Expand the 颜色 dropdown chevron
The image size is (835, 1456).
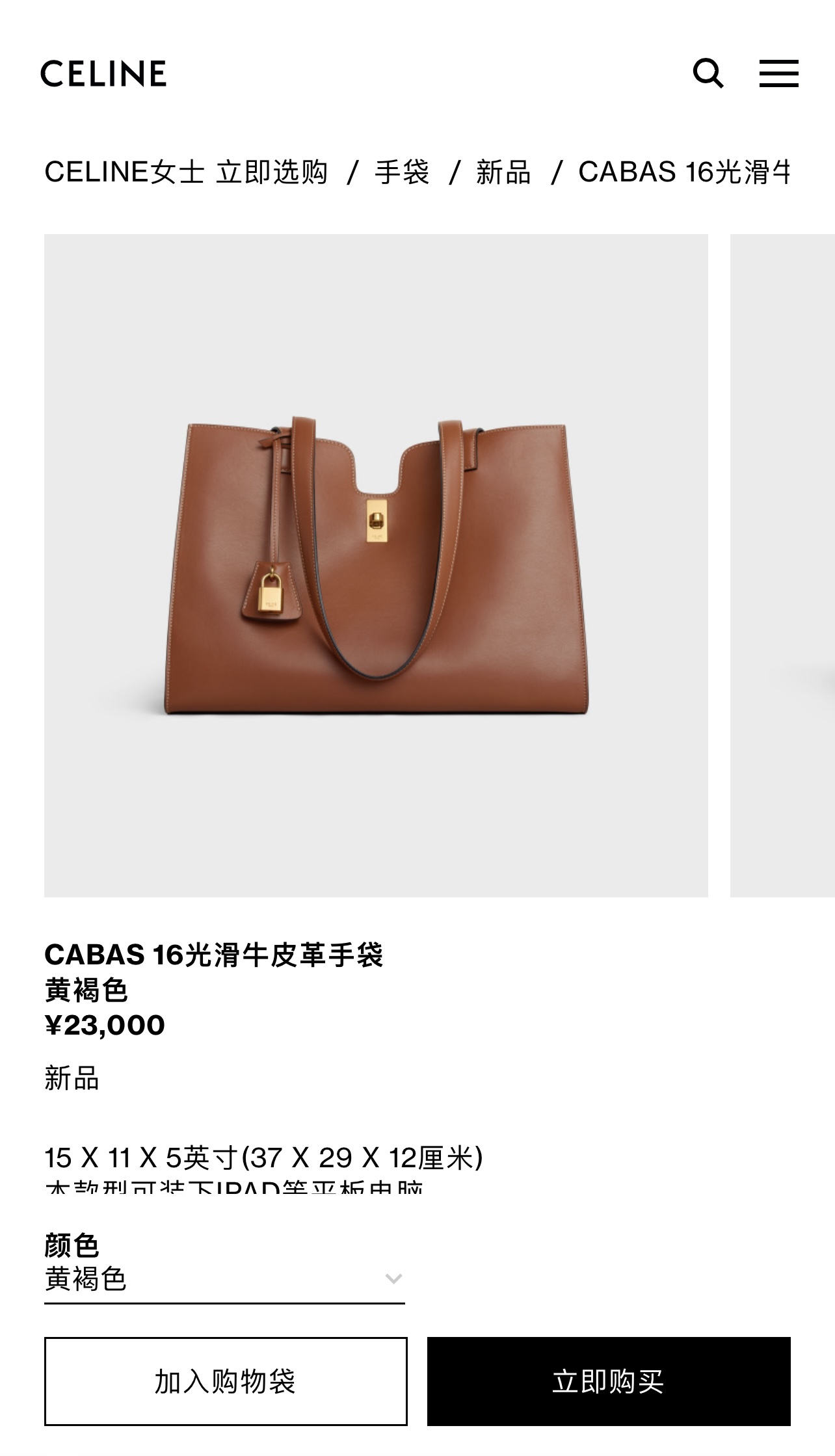coord(393,1279)
